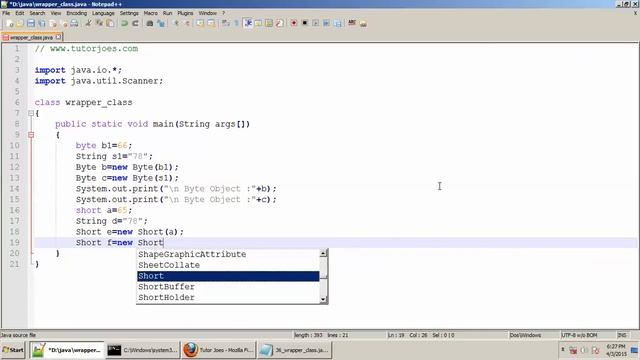Viewport: 640px width, 360px height.
Task: Open the Edit menu
Action: pyautogui.click(x=20, y=13)
